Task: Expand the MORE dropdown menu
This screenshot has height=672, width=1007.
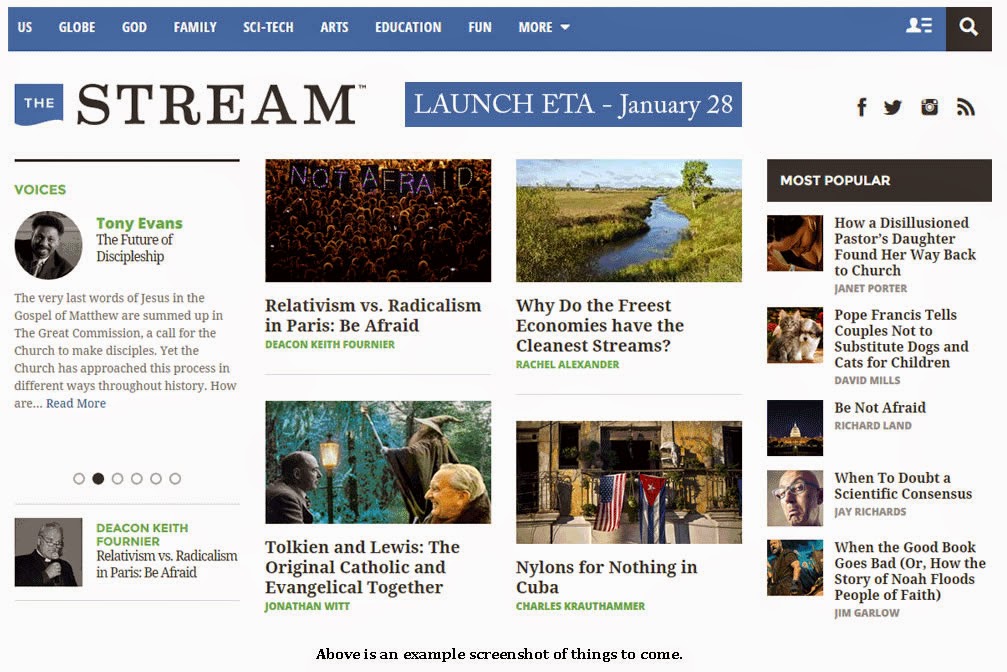Action: click(x=543, y=28)
